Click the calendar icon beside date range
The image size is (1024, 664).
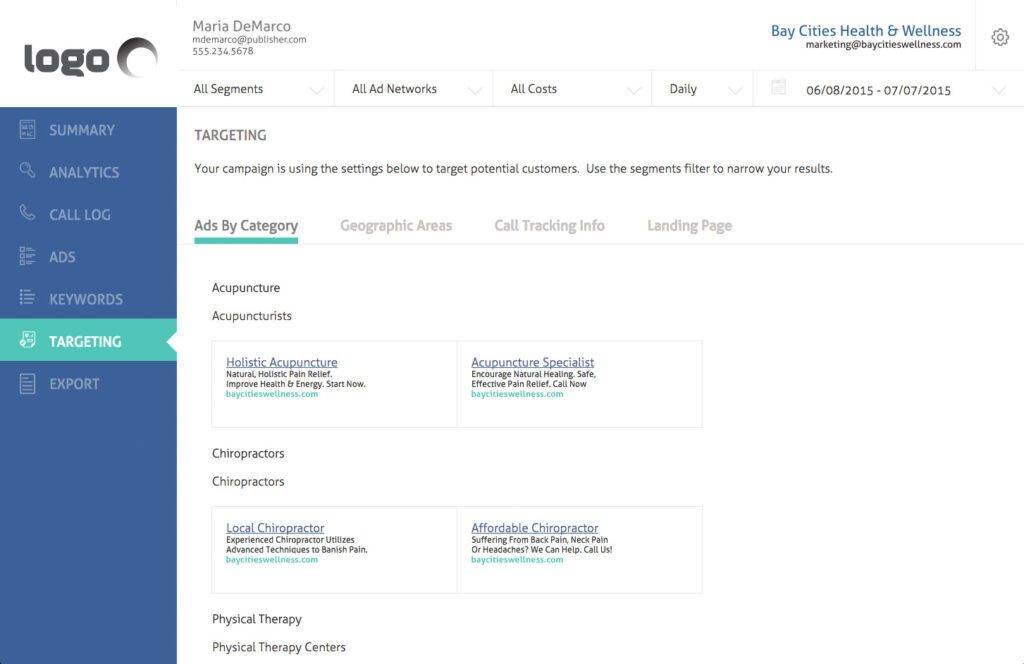tap(778, 87)
